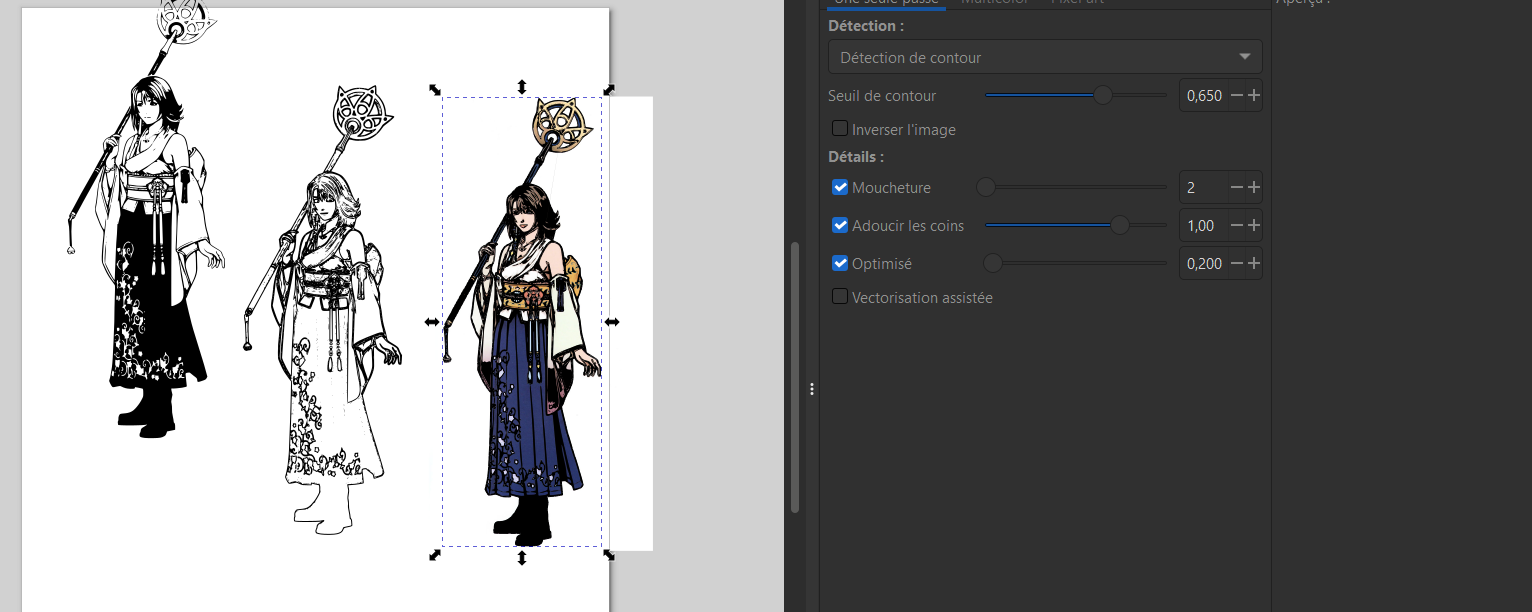Click the three-dot panel divider handle
Screen dimensions: 1532x612
[x=812, y=389]
